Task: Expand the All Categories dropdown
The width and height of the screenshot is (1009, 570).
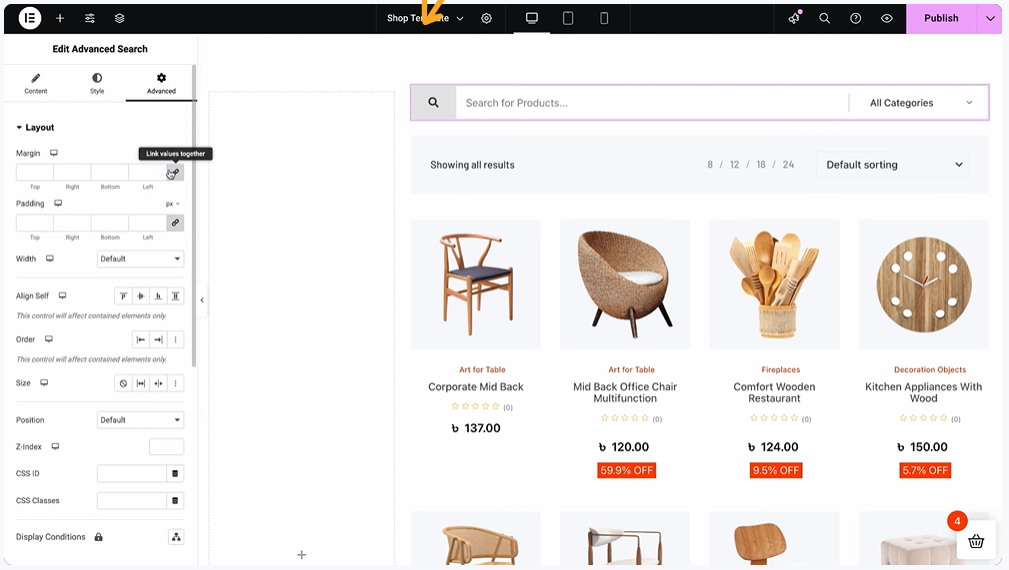Action: pos(920,103)
